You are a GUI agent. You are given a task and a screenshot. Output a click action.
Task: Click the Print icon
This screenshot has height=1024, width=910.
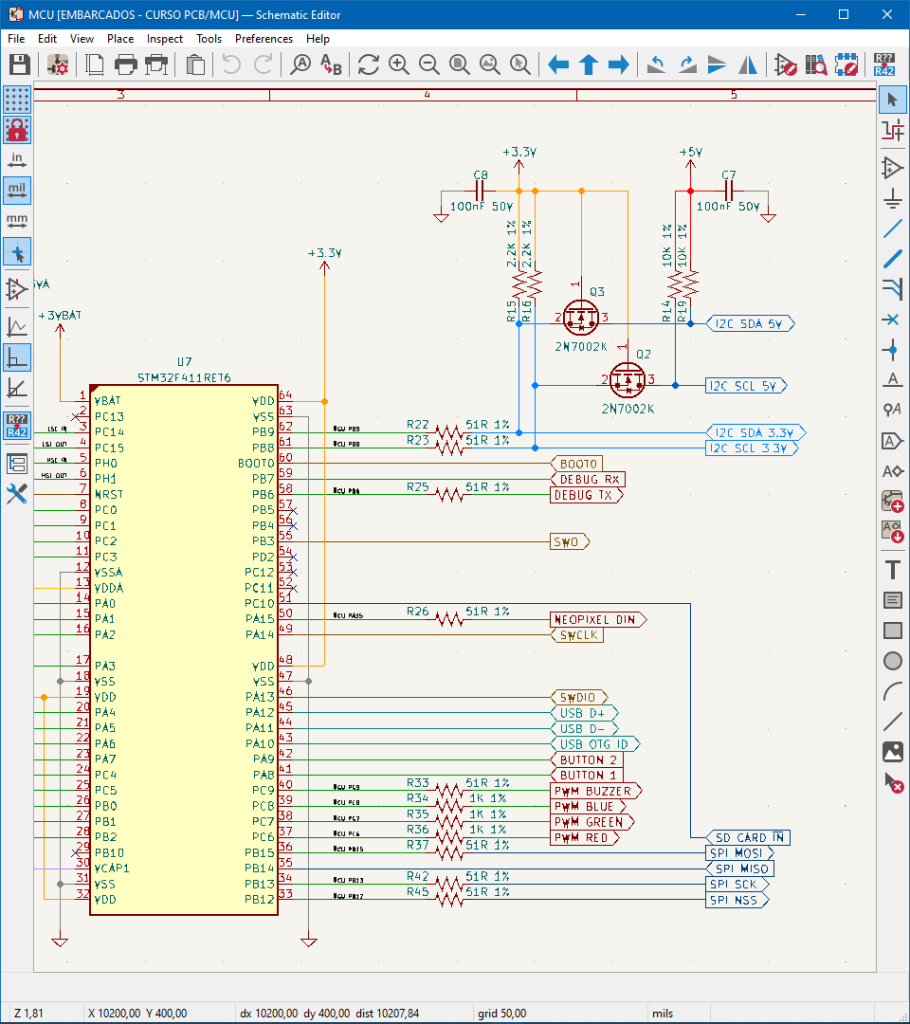(126, 65)
